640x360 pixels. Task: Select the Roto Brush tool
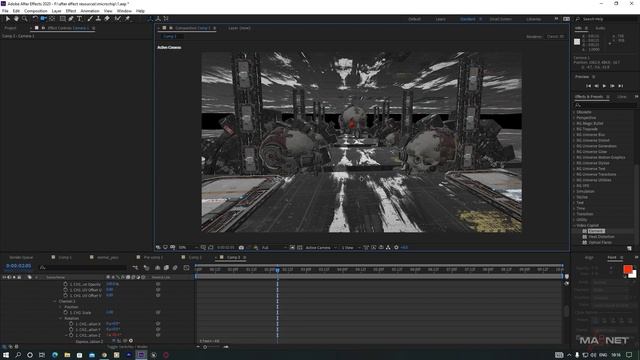pos(118,19)
